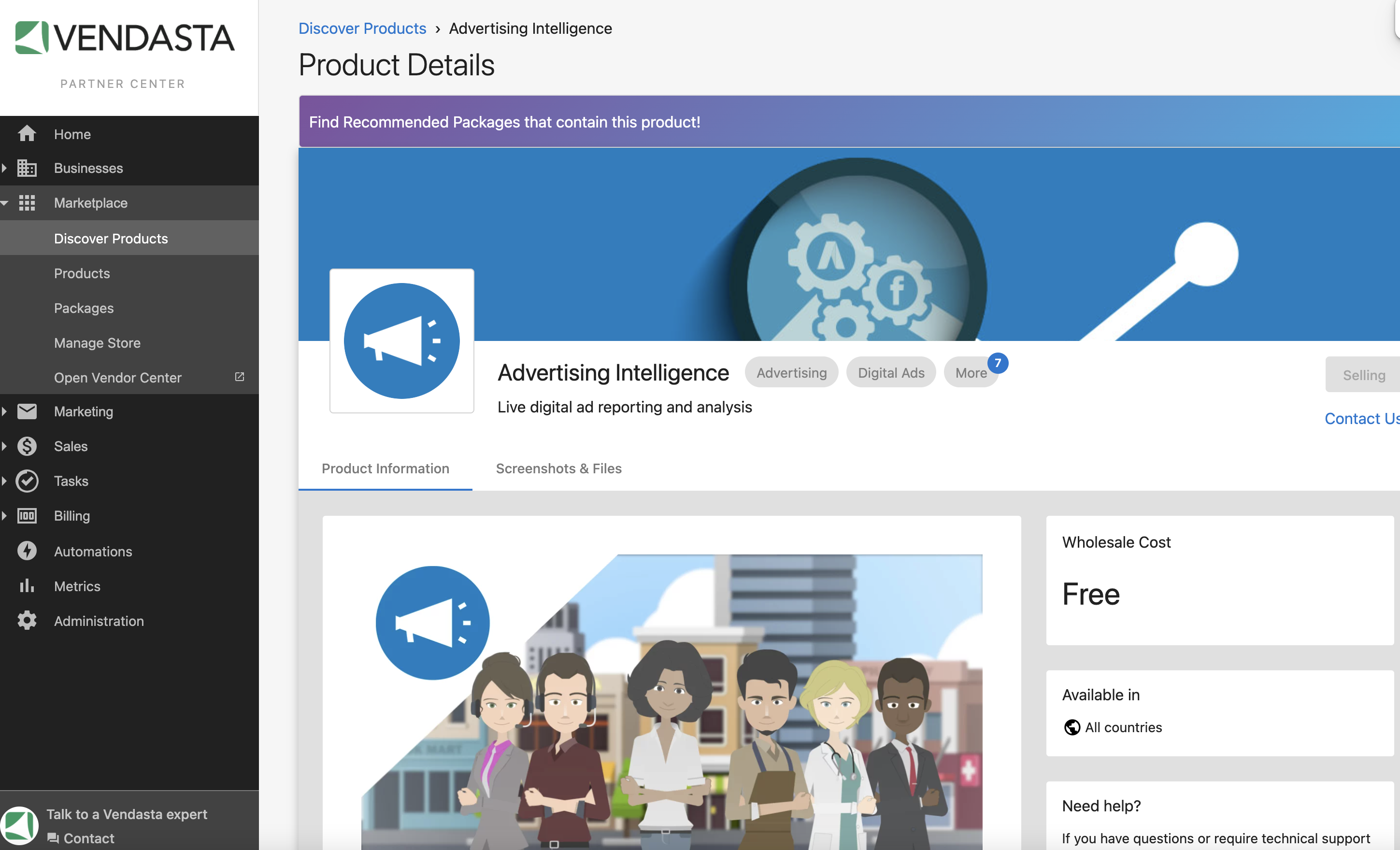Click the magnifying glass header banner image

coord(849,244)
